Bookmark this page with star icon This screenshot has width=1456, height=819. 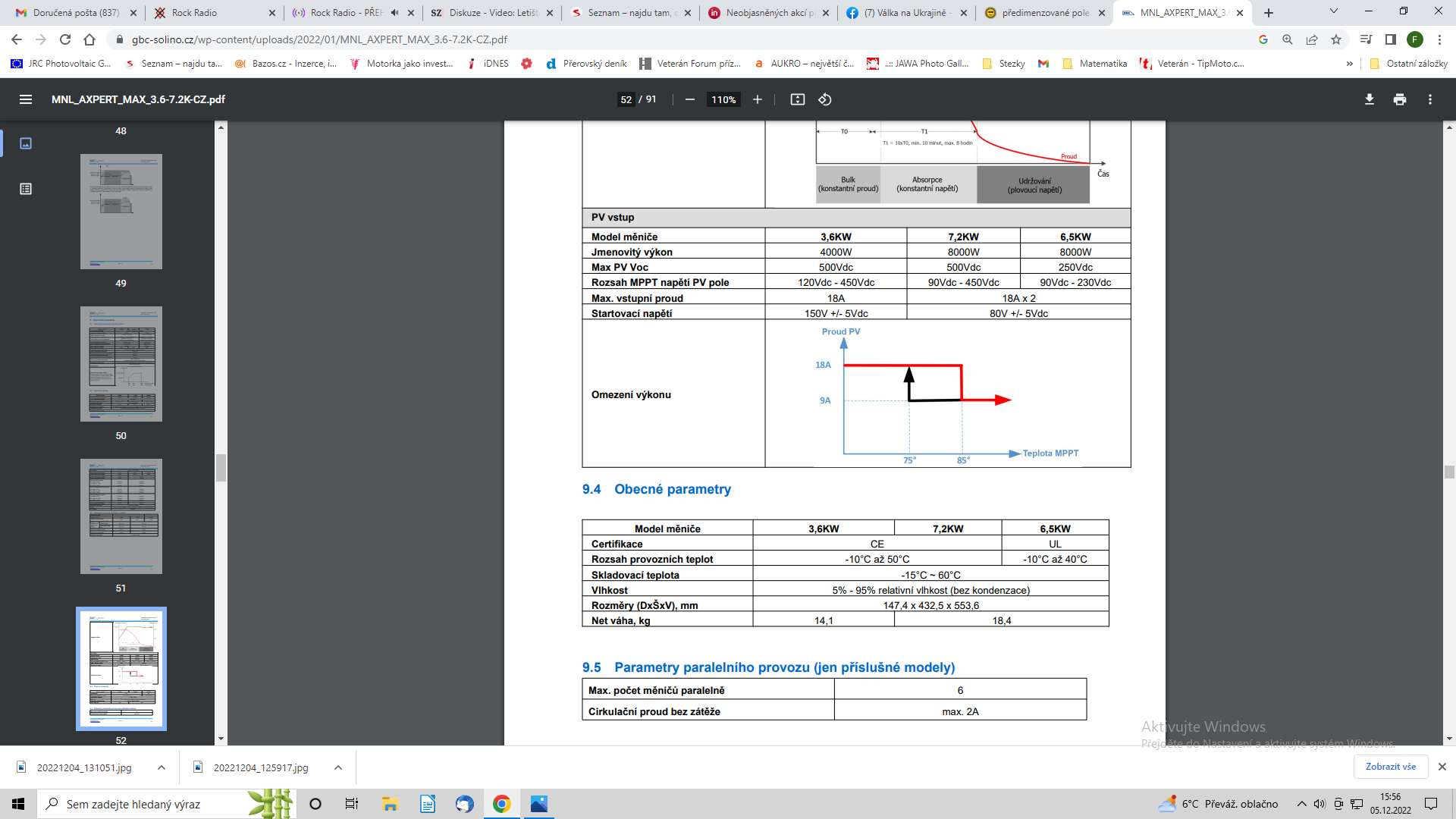(1336, 39)
